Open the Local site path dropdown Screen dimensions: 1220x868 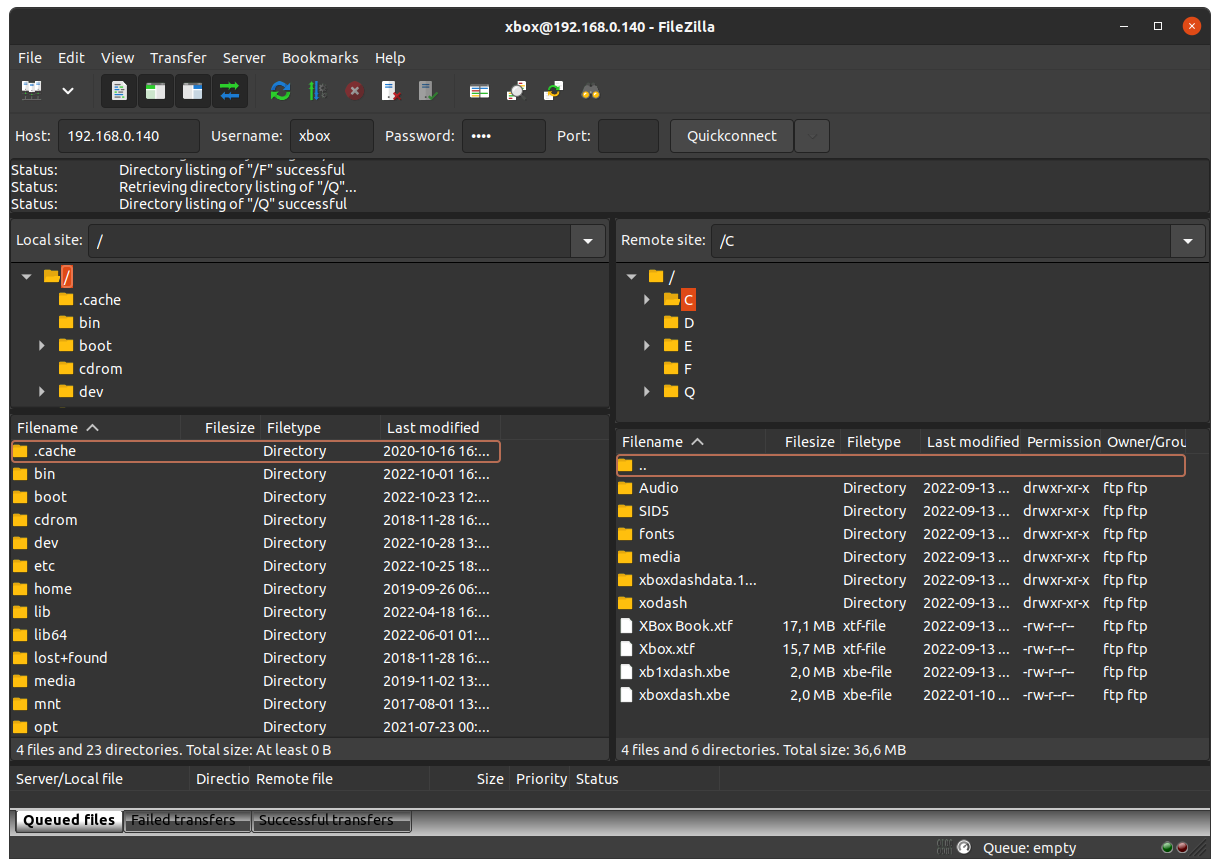(x=588, y=241)
